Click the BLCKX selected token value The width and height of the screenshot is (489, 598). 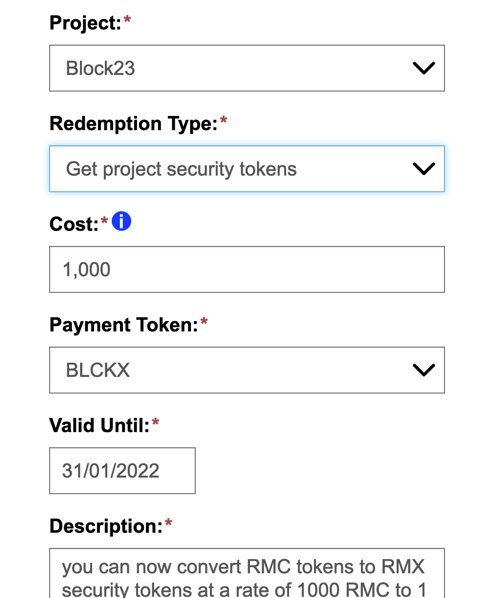[98, 370]
